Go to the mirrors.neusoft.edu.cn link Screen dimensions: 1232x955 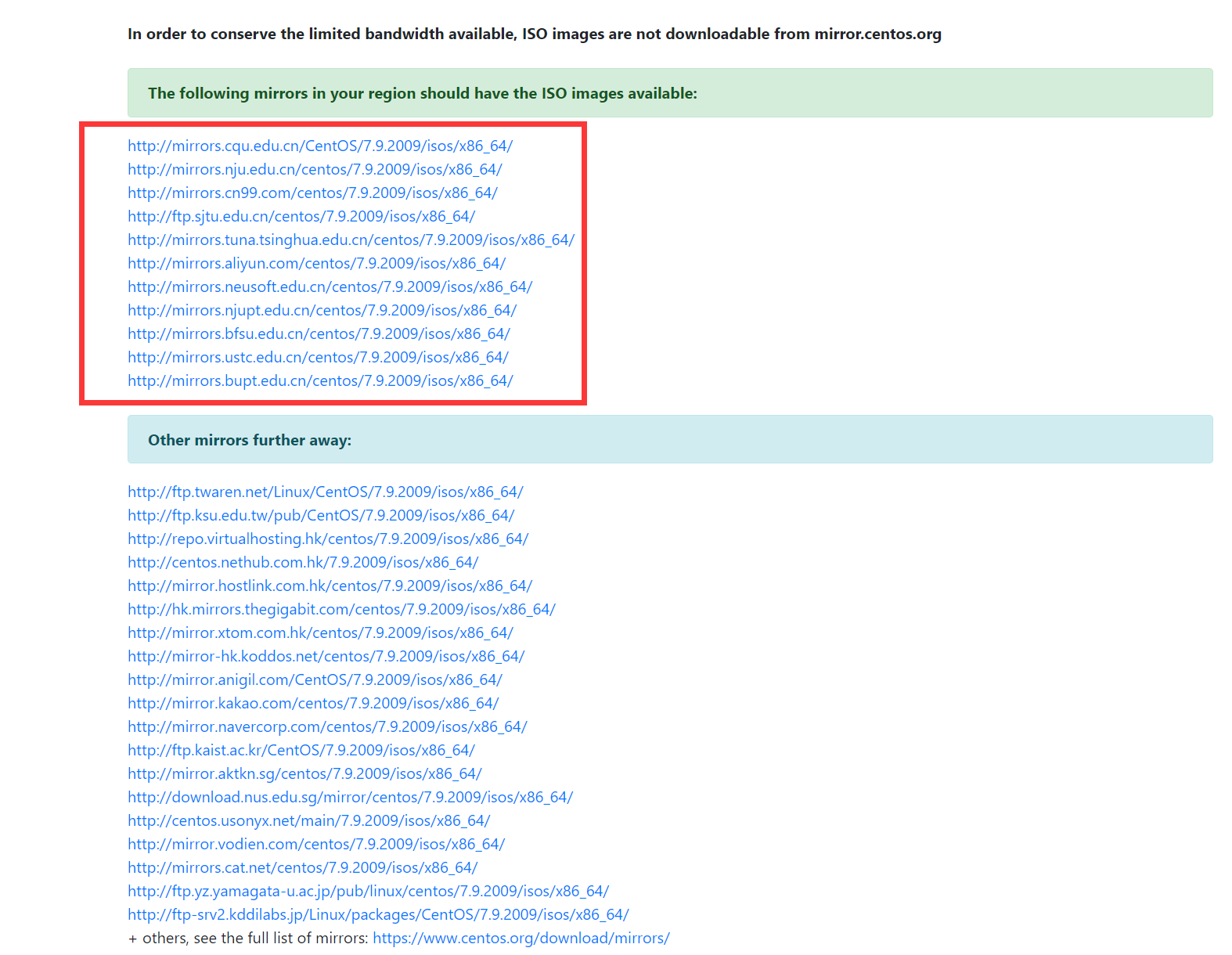[330, 286]
